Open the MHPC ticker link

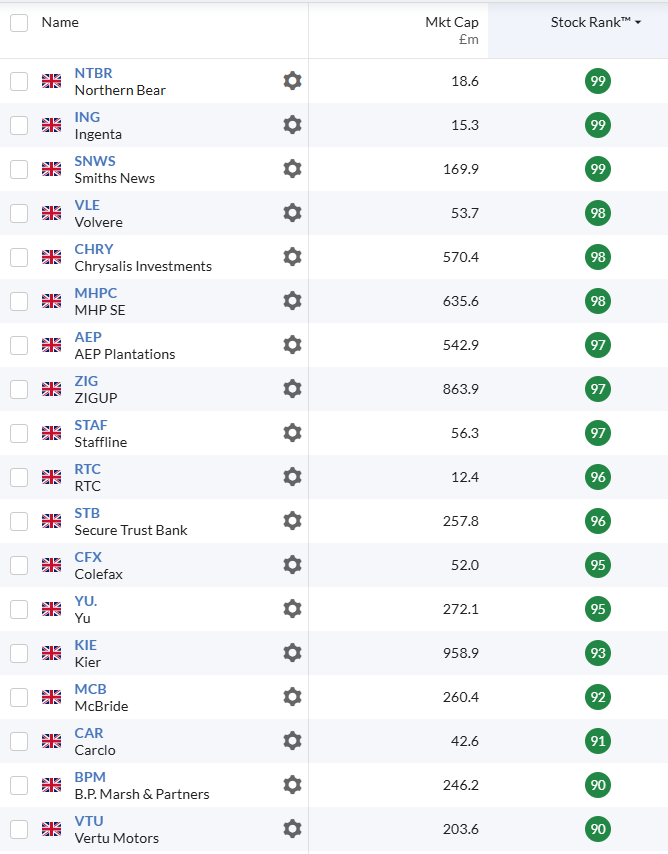tap(95, 293)
